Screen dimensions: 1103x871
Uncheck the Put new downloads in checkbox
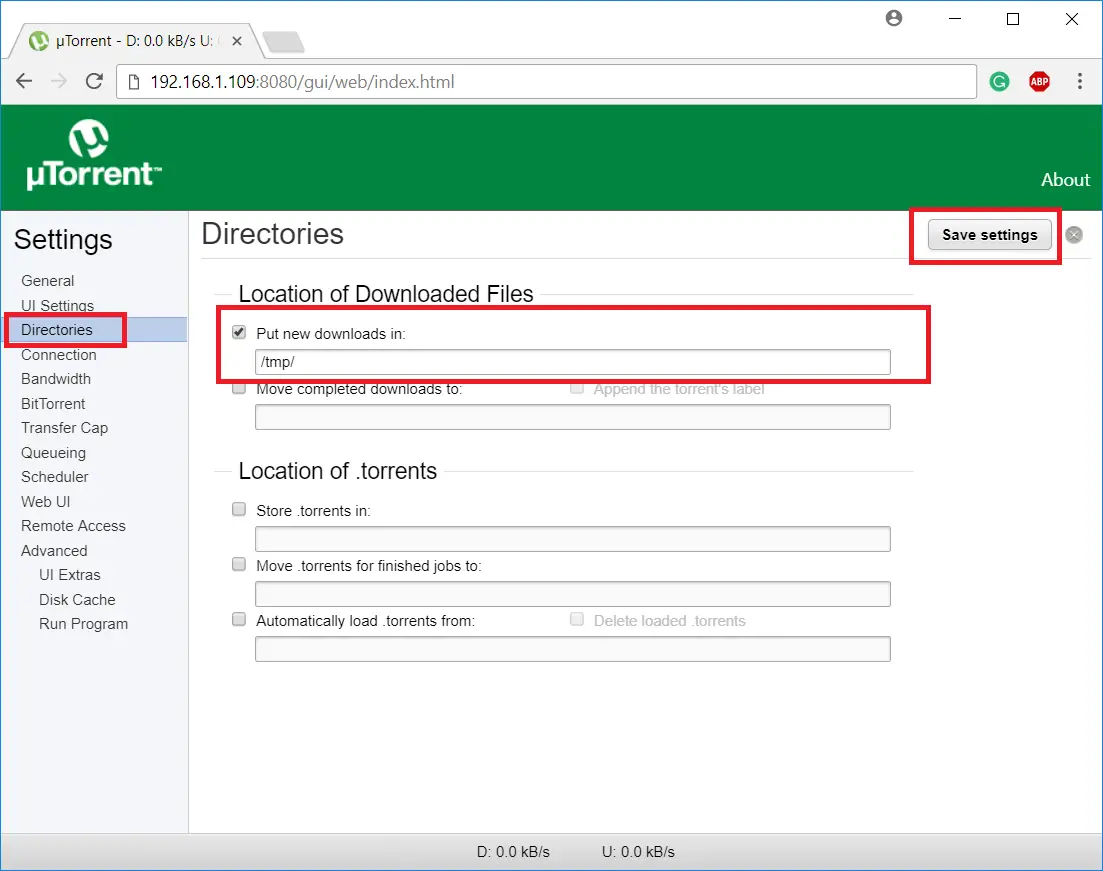(239, 333)
